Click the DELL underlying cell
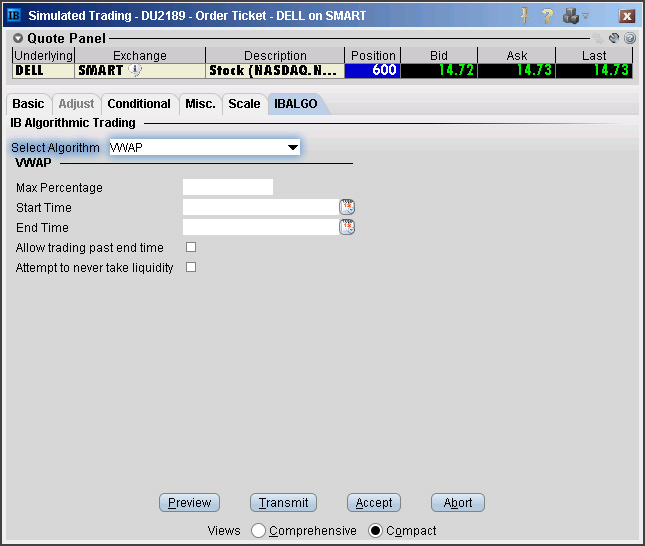Screen dimensions: 645x546 coord(43,70)
